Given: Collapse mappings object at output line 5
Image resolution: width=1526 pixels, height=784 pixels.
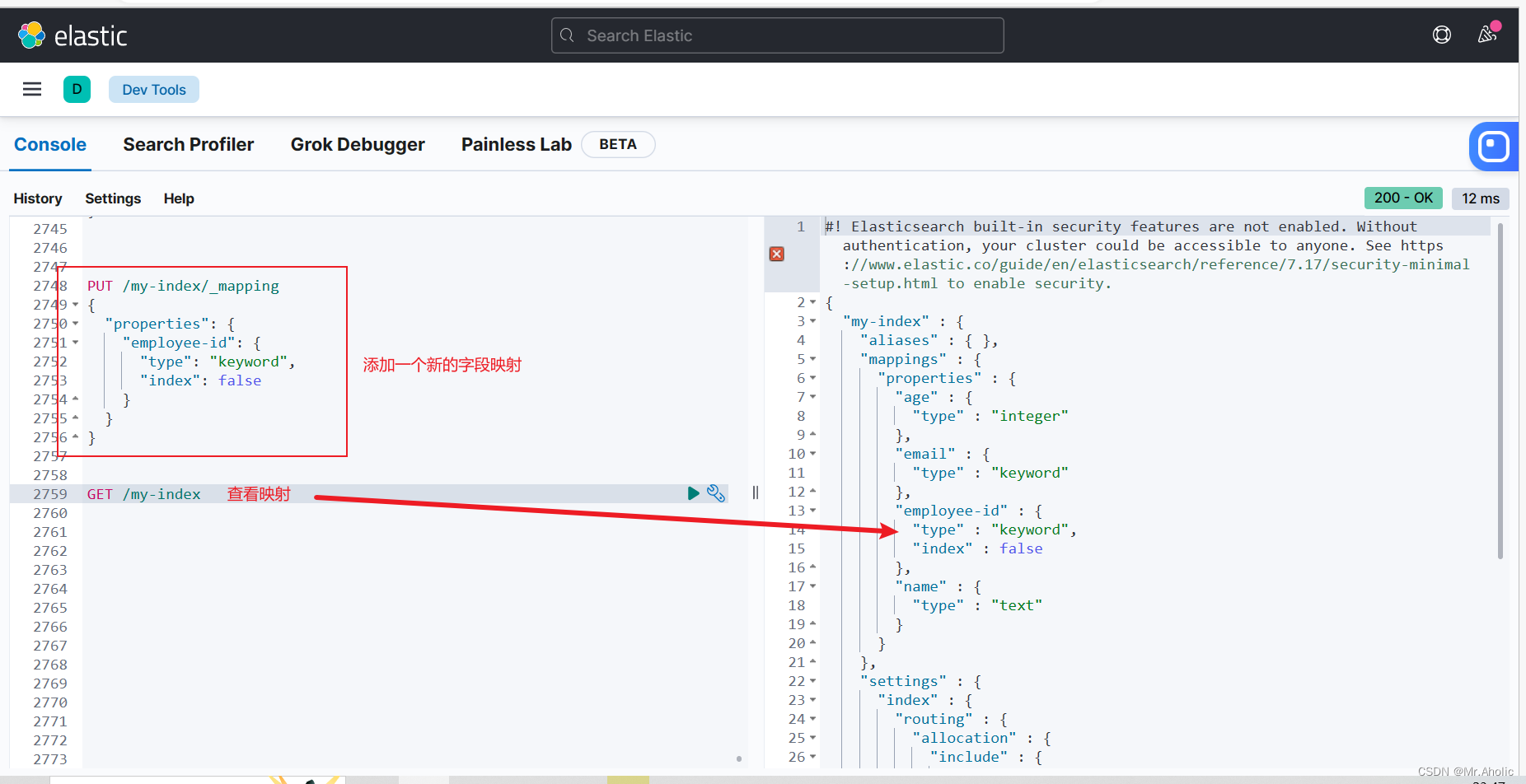Looking at the screenshot, I should 812,359.
